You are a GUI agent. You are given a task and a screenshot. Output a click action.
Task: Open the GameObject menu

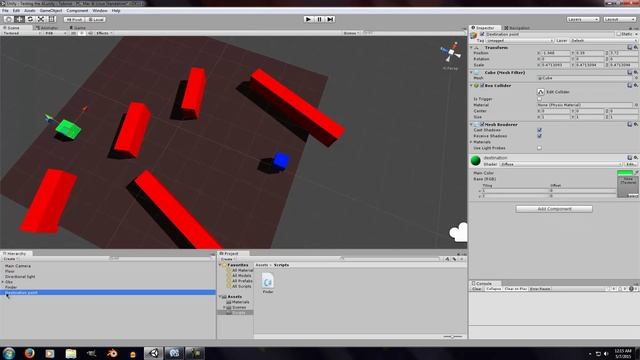tap(51, 11)
